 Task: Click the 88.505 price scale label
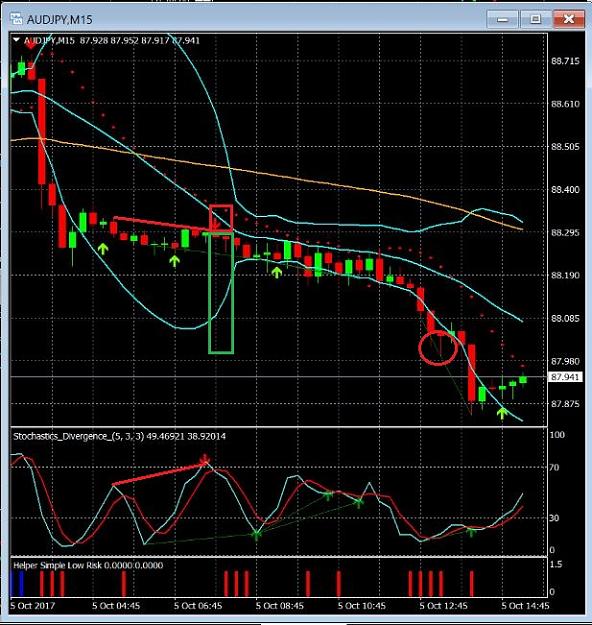(565, 147)
